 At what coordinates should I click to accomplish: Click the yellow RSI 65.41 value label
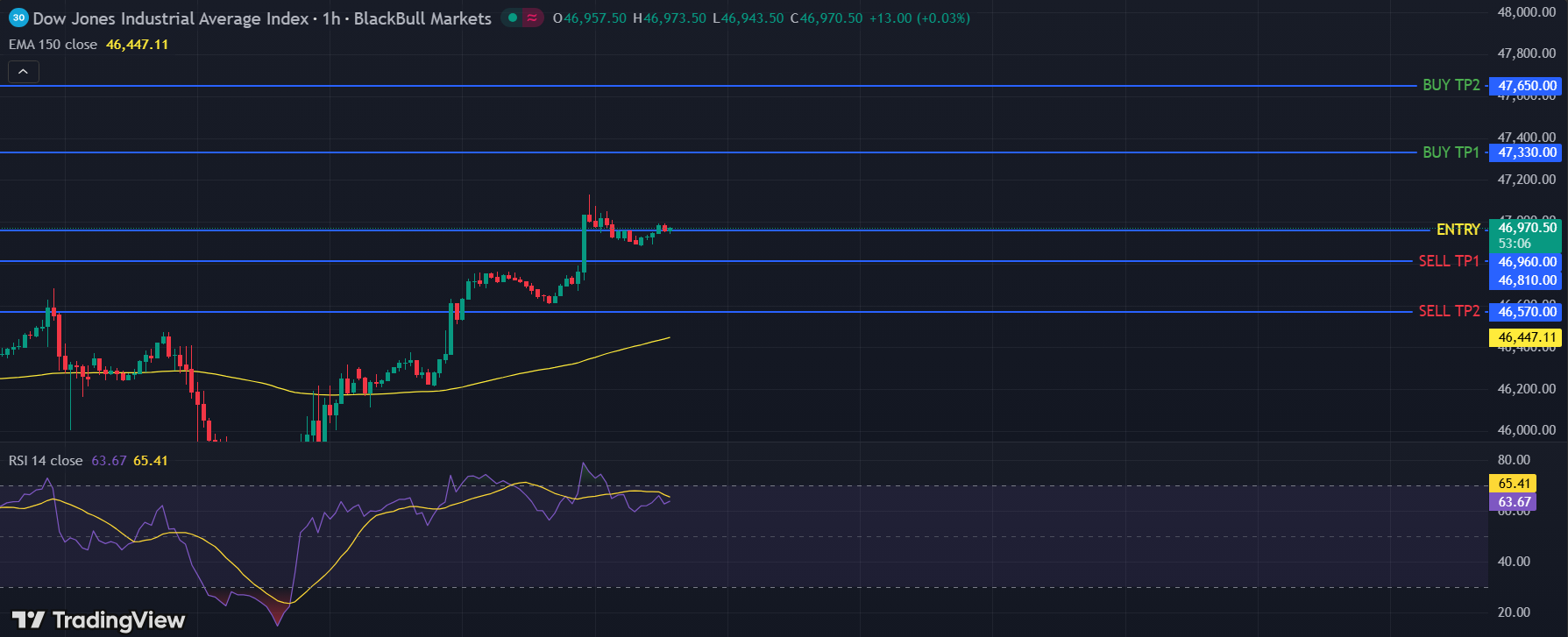[x=1514, y=484]
